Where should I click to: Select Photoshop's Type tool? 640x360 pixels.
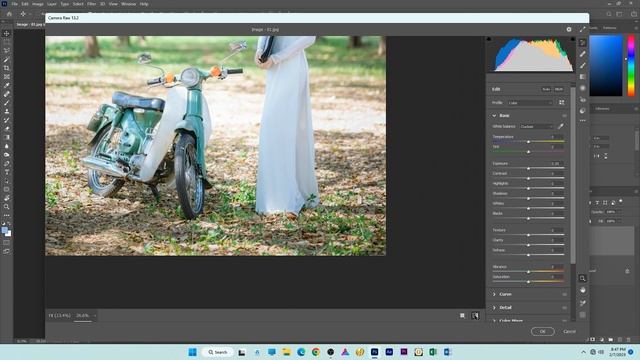(x=7, y=172)
